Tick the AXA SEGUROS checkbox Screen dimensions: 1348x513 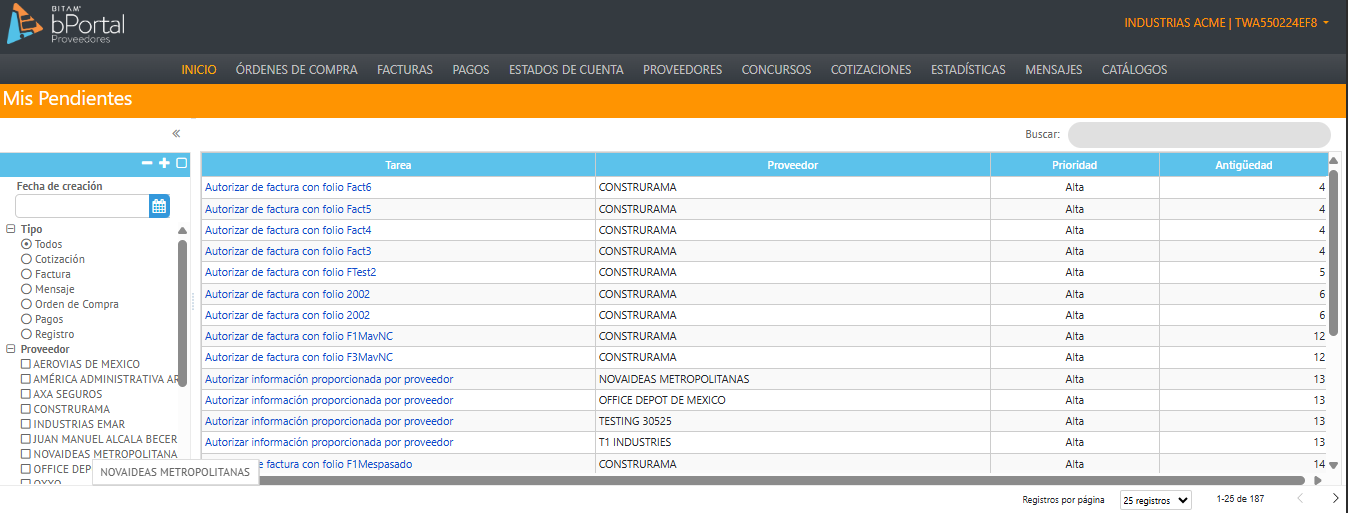click(x=26, y=394)
